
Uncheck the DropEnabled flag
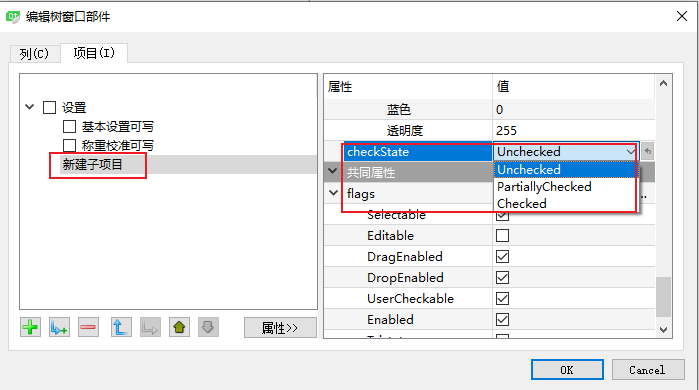[x=502, y=277]
